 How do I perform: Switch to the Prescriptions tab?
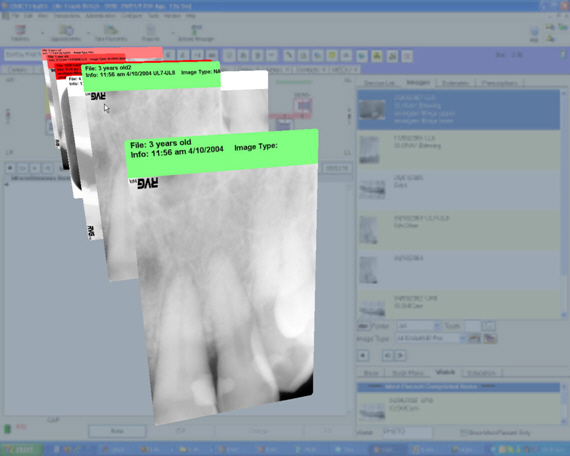499,83
